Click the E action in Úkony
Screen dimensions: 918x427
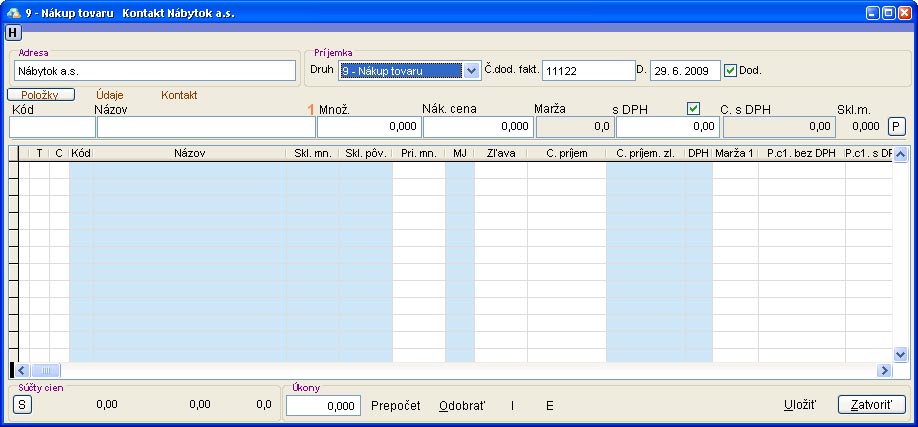549,406
